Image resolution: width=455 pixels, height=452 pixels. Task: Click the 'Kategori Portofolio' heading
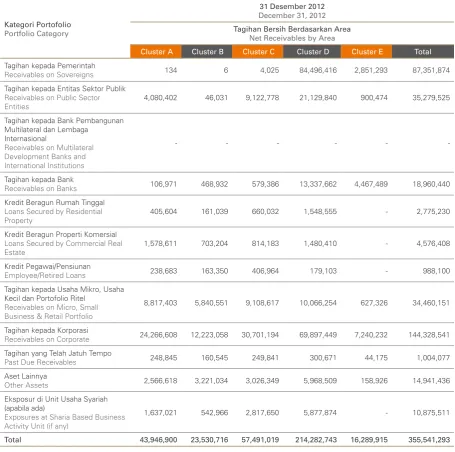coord(38,24)
